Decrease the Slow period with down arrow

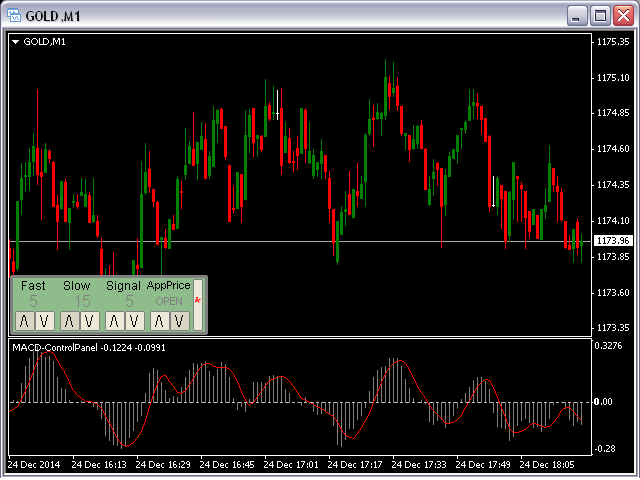(x=89, y=321)
